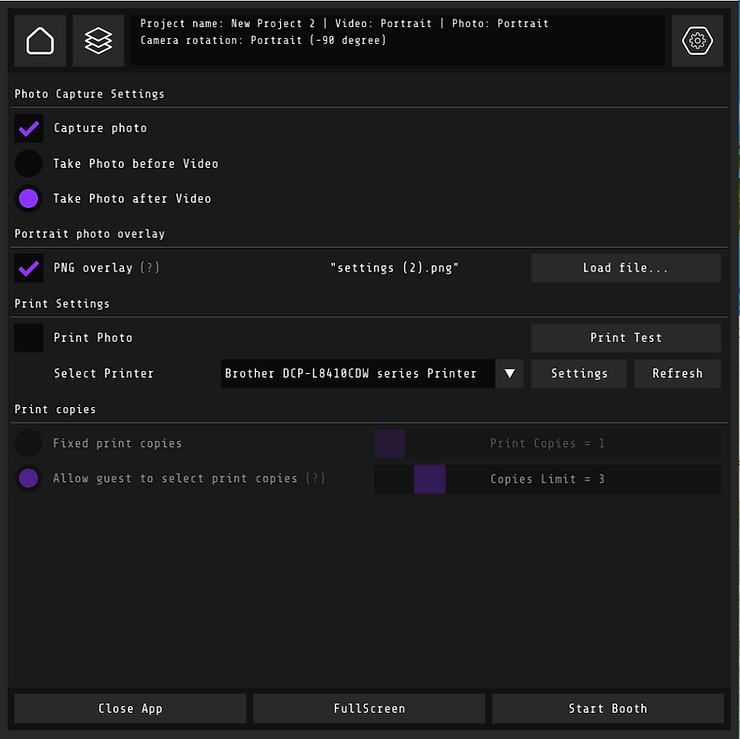Open the layers stack icon
The width and height of the screenshot is (740, 739).
(98, 41)
